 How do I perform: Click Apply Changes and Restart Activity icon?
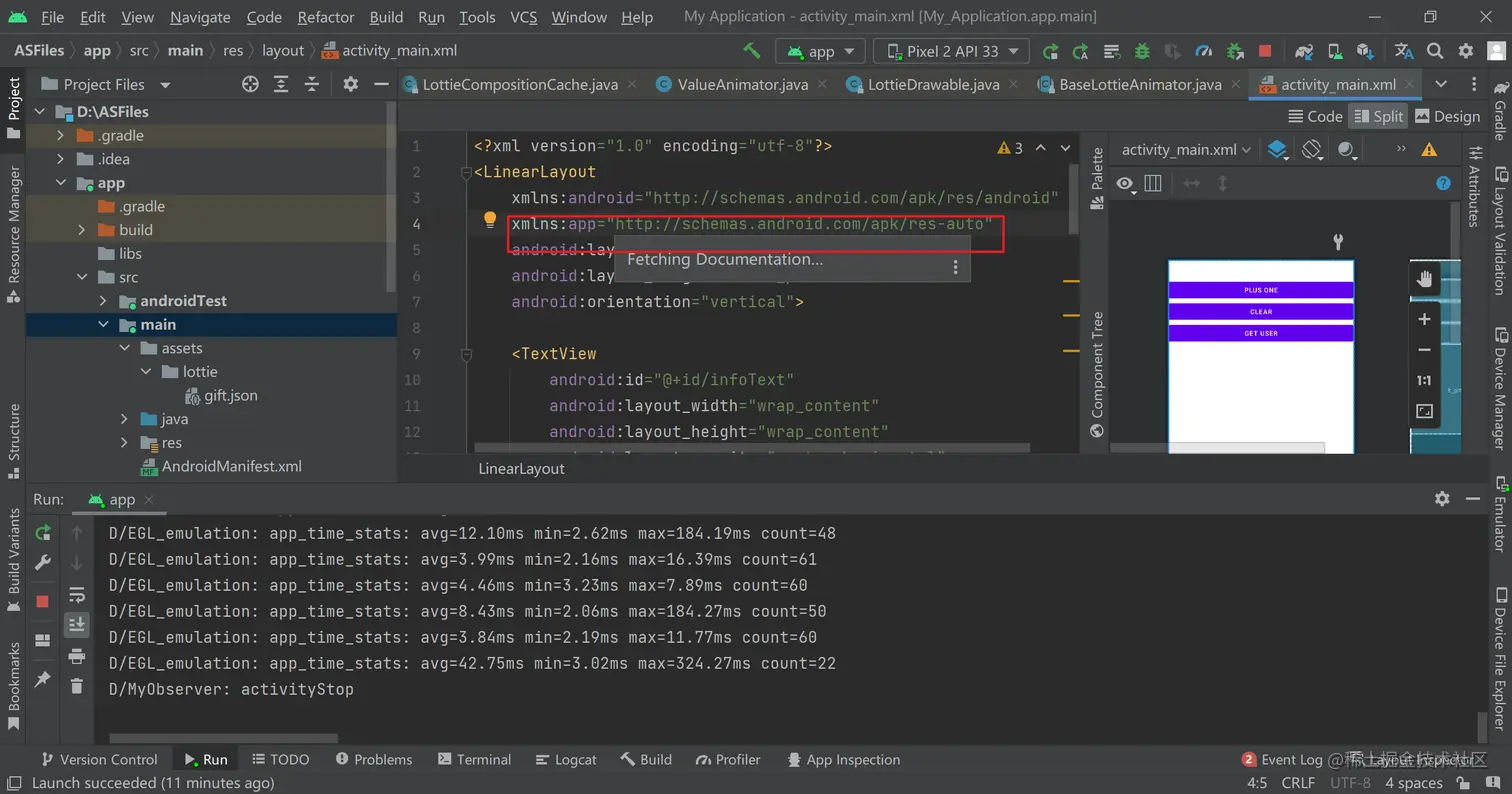click(1080, 51)
